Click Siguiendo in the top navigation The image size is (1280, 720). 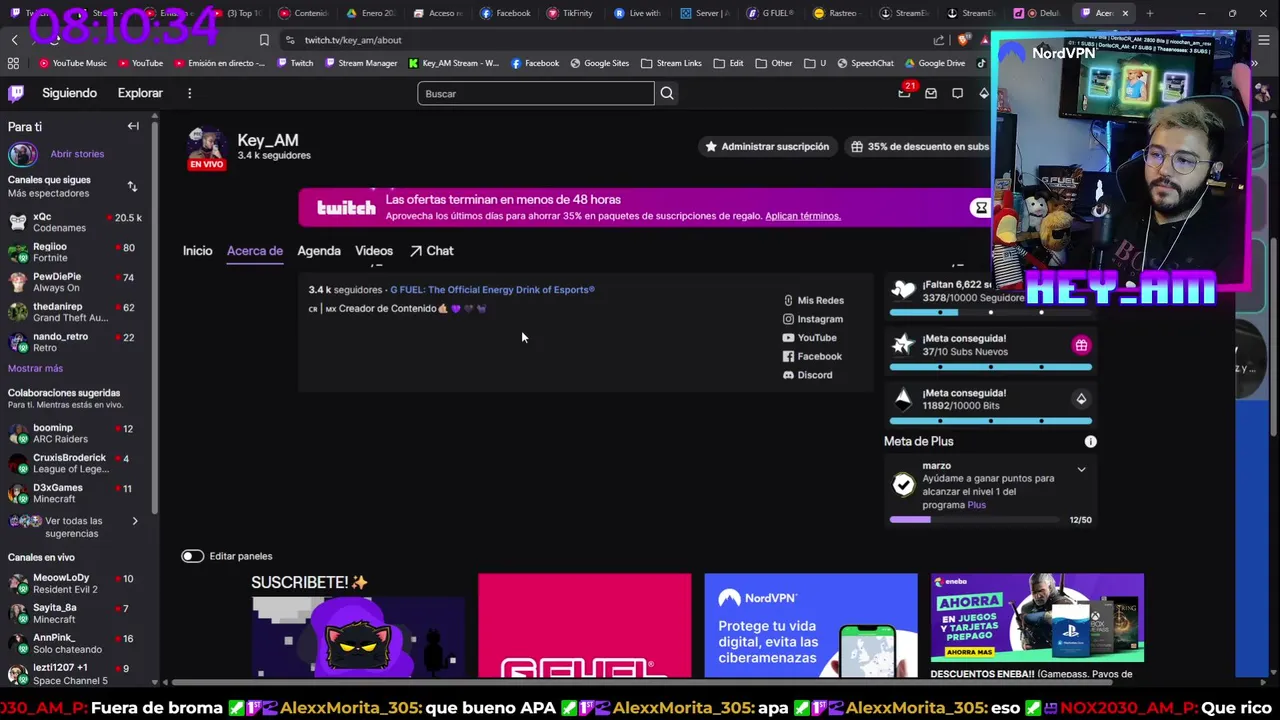pyautogui.click(x=69, y=93)
